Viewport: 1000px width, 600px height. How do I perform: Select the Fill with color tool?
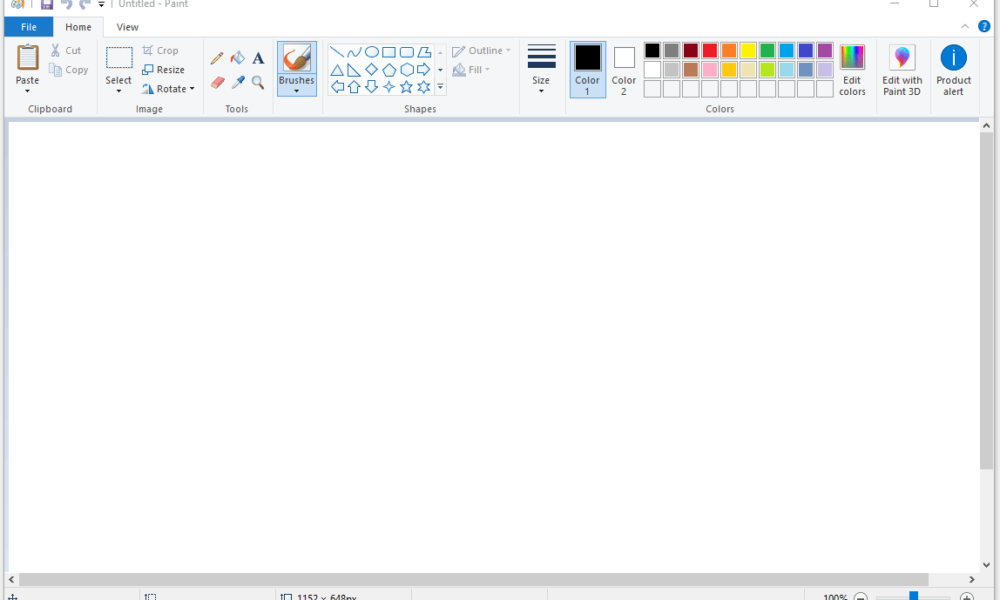(x=237, y=57)
